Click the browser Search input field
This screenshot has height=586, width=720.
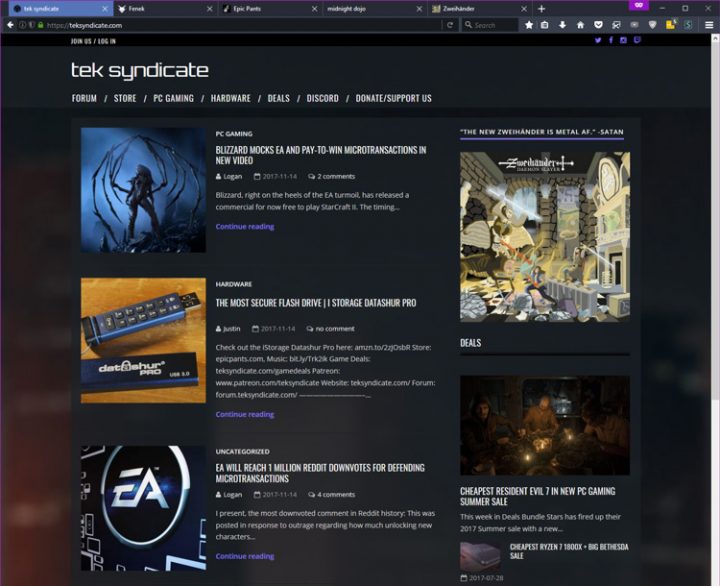click(490, 25)
